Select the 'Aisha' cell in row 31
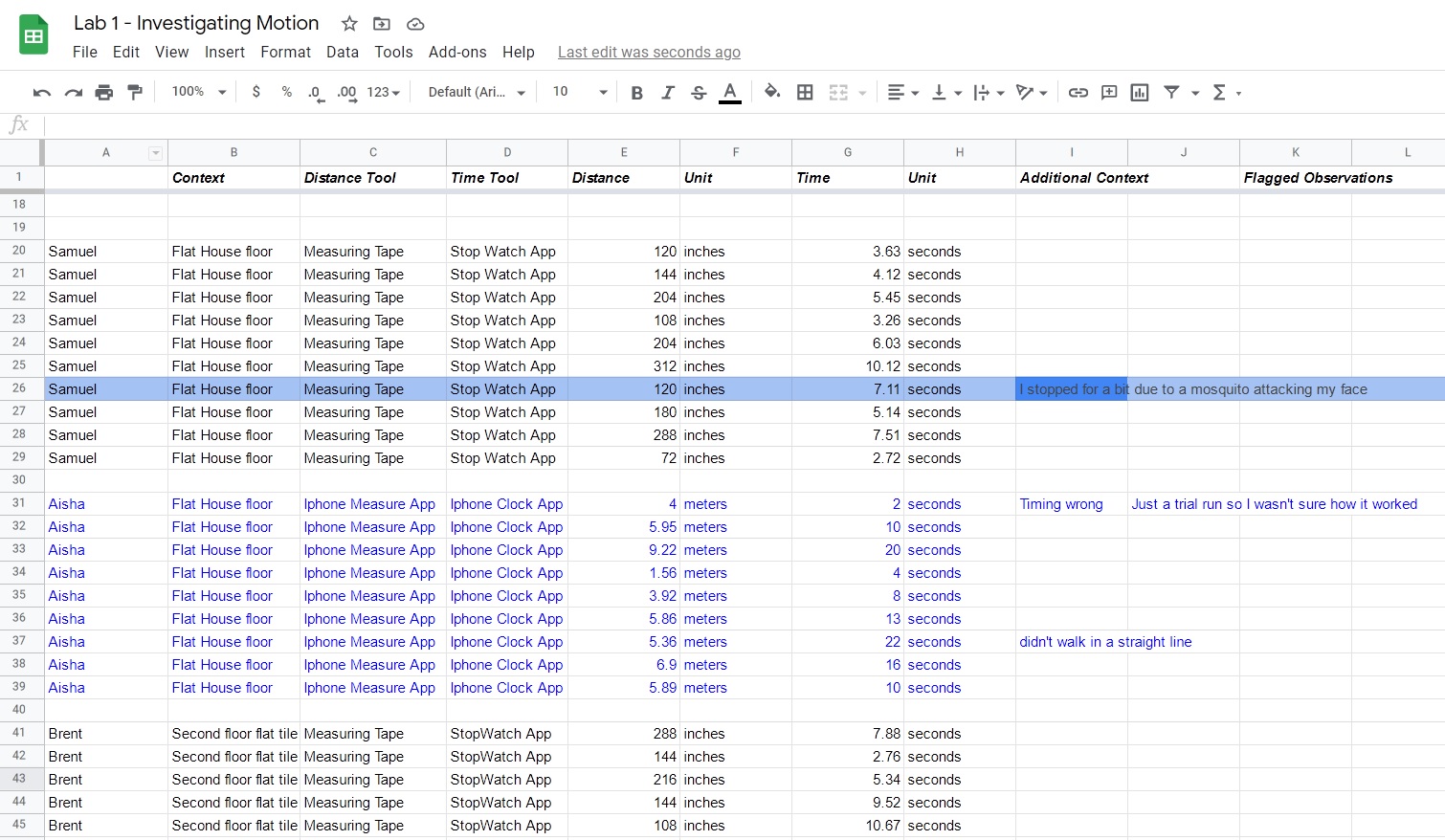Viewport: 1445px width, 840px height. [106, 504]
